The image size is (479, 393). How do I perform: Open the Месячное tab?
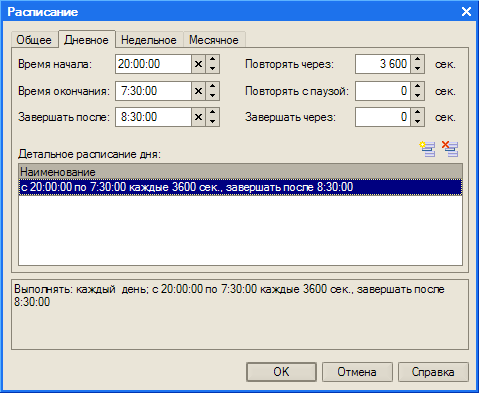coord(214,40)
